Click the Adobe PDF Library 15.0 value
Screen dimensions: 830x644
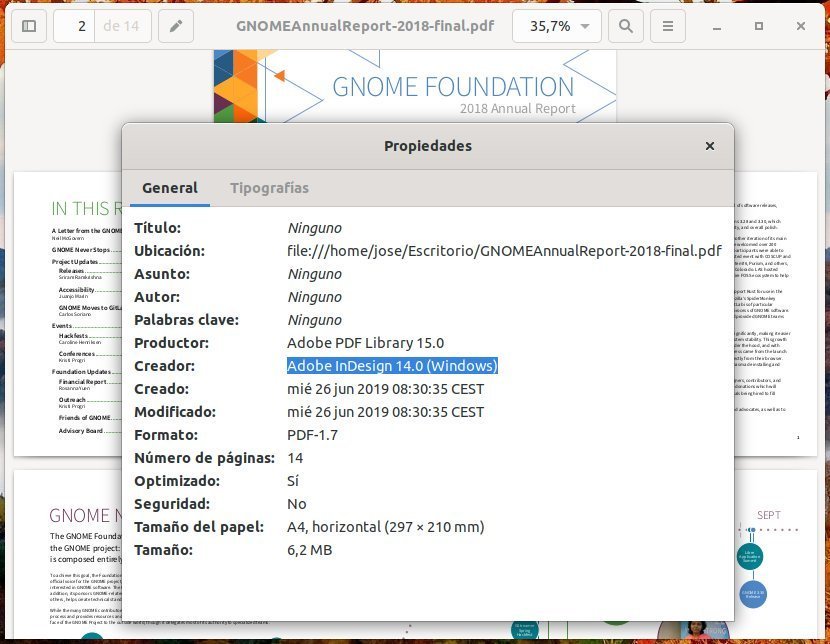(x=365, y=343)
